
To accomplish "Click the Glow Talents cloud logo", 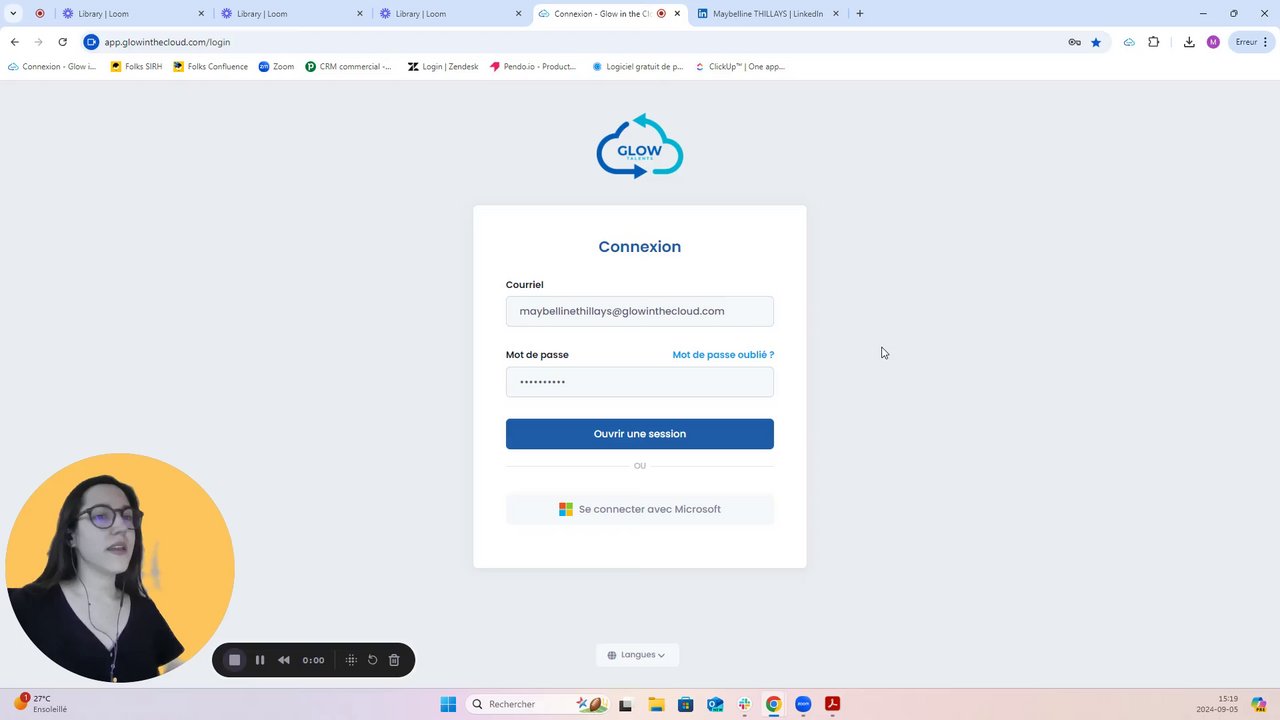I will [640, 146].
